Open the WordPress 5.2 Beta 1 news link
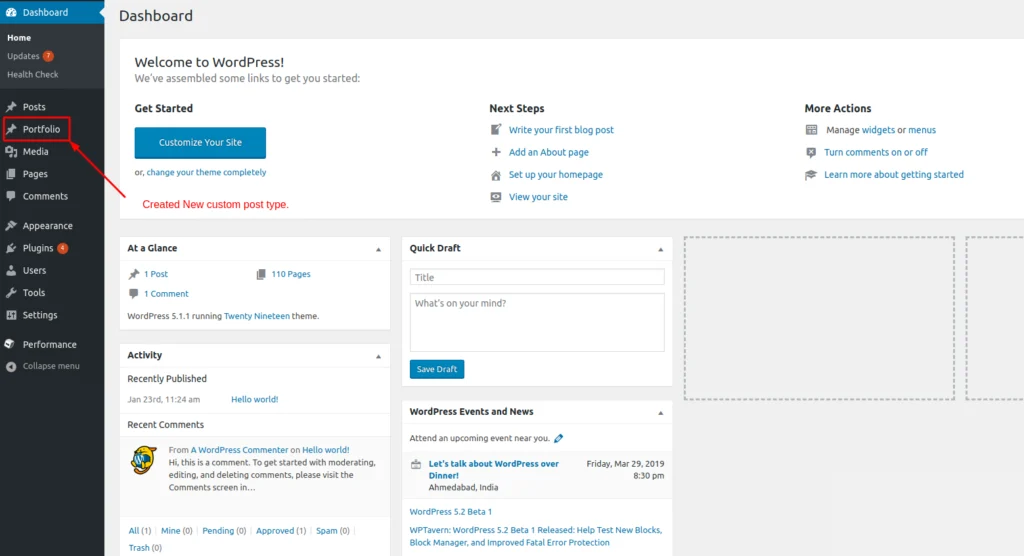The width and height of the screenshot is (1024, 556). (x=451, y=512)
